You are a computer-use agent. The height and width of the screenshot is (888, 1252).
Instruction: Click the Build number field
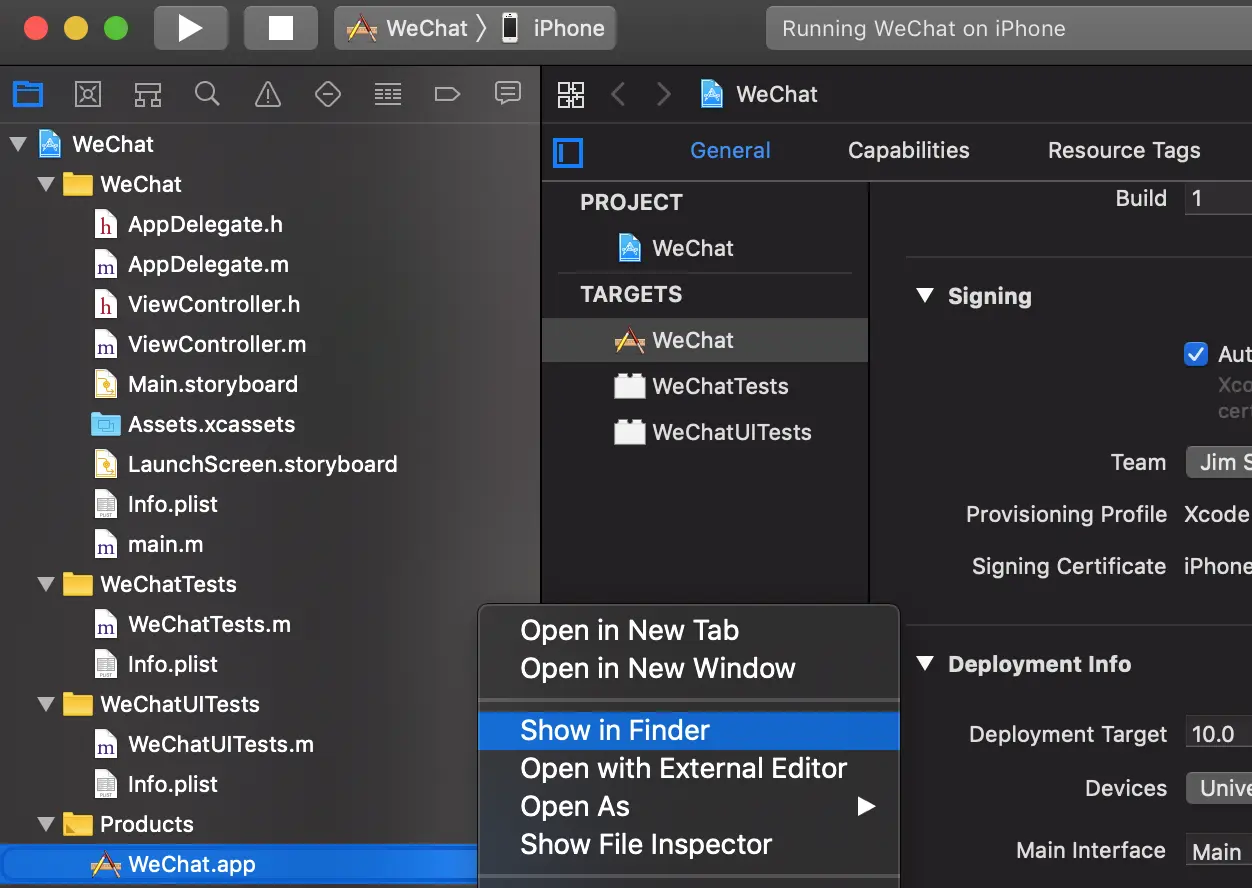tap(1219, 198)
